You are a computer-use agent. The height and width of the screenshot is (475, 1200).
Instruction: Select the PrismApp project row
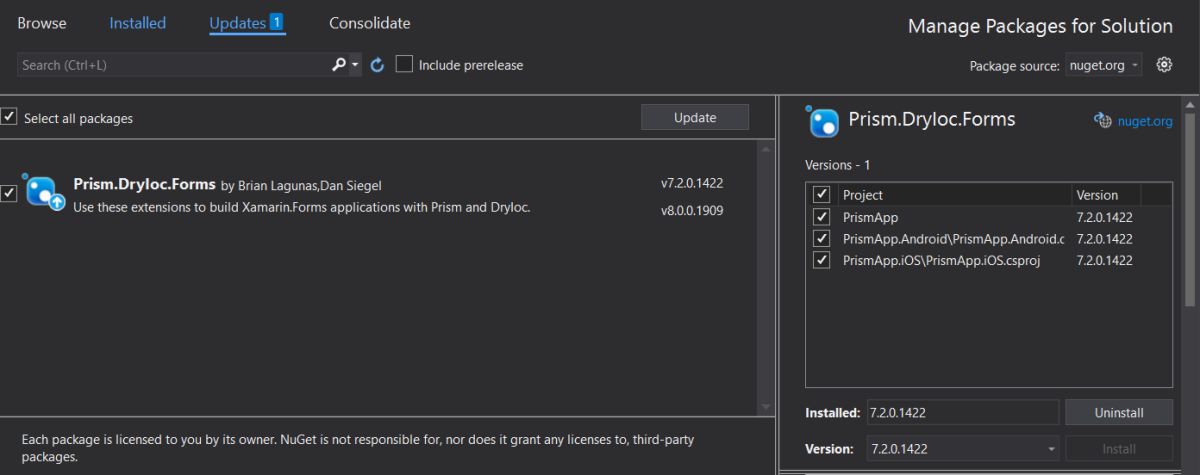tap(988, 217)
